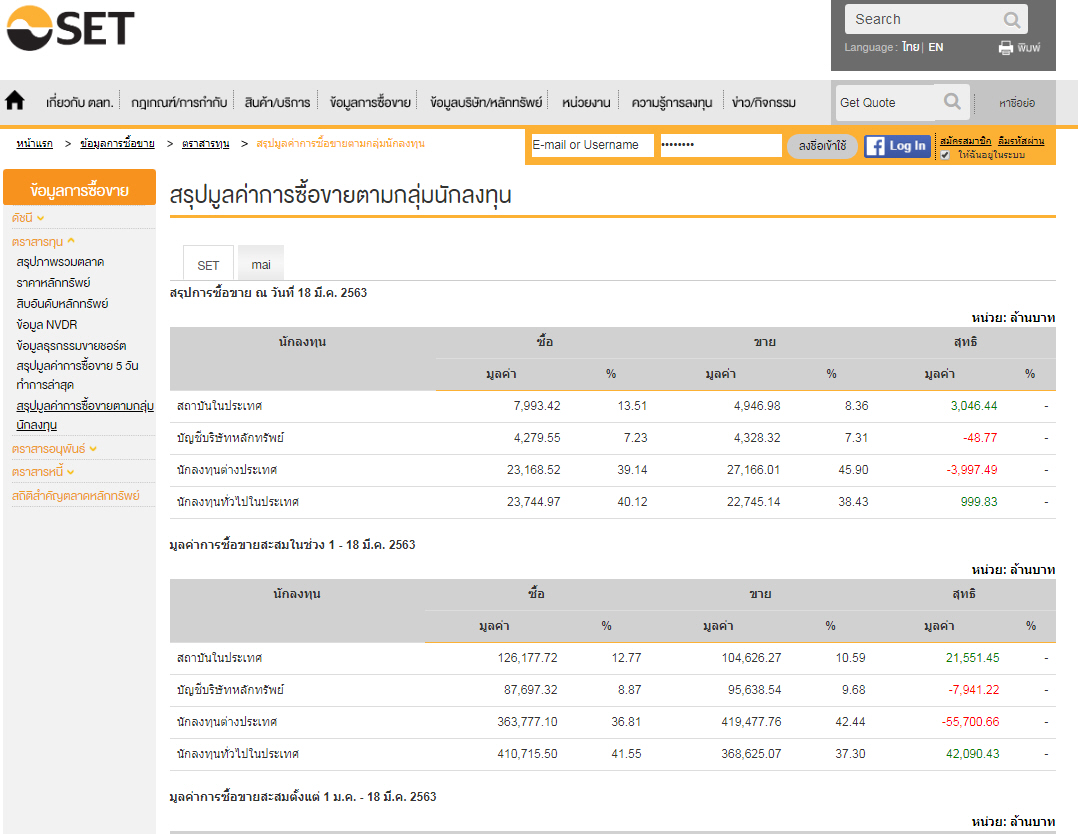Switch to the mai tab
The image size is (1078, 834).
[261, 265]
